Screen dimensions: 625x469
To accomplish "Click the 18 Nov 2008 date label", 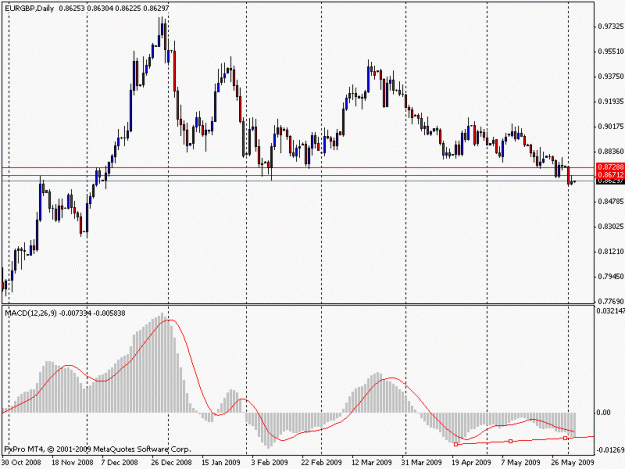I will 72,462.
